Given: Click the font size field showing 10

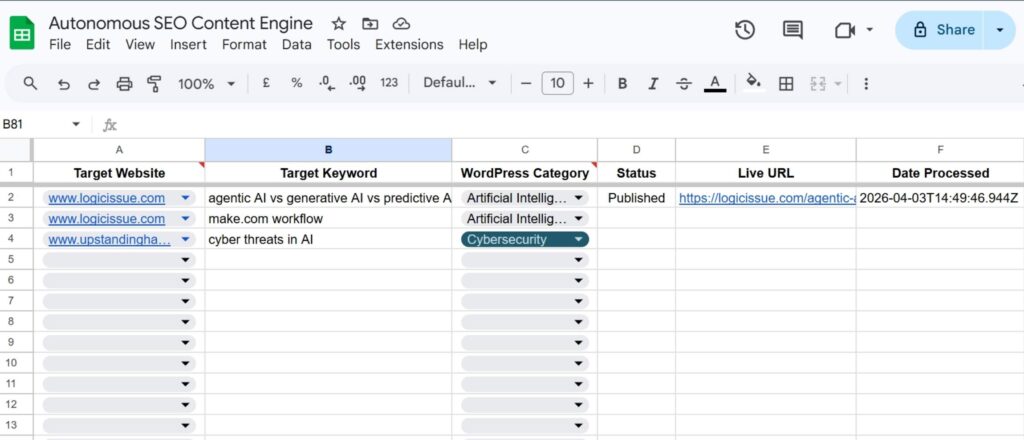Looking at the screenshot, I should tap(558, 84).
